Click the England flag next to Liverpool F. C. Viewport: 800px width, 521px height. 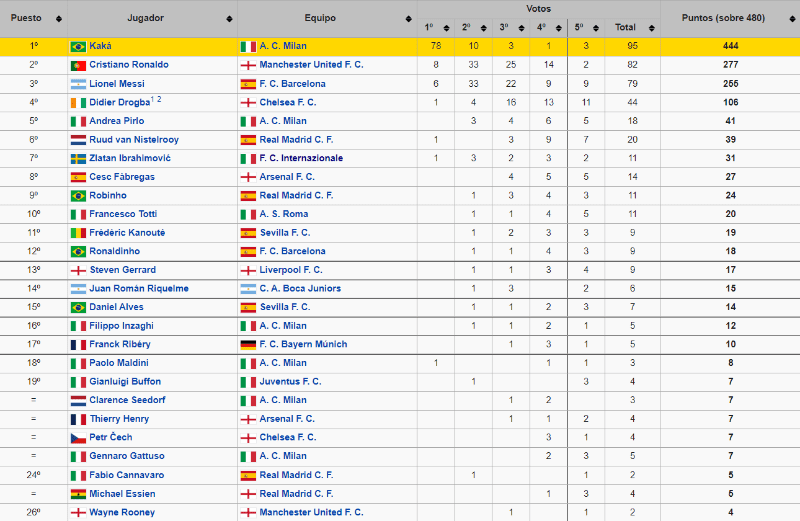coord(248,270)
